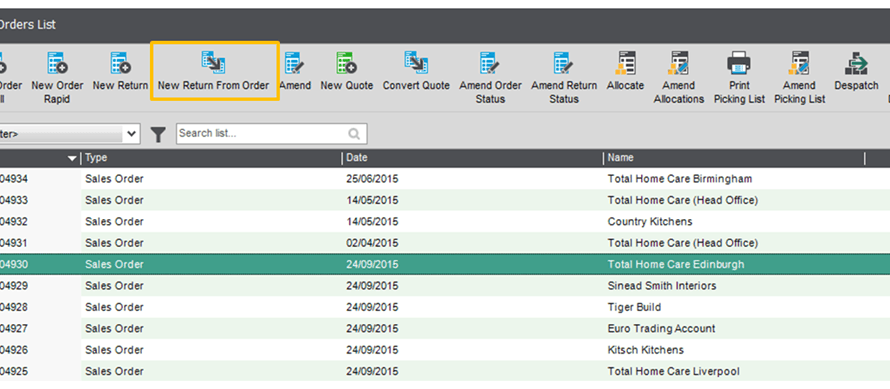The image size is (890, 389).
Task: Select Total Home Care Liverpool order
Action: 445,371
